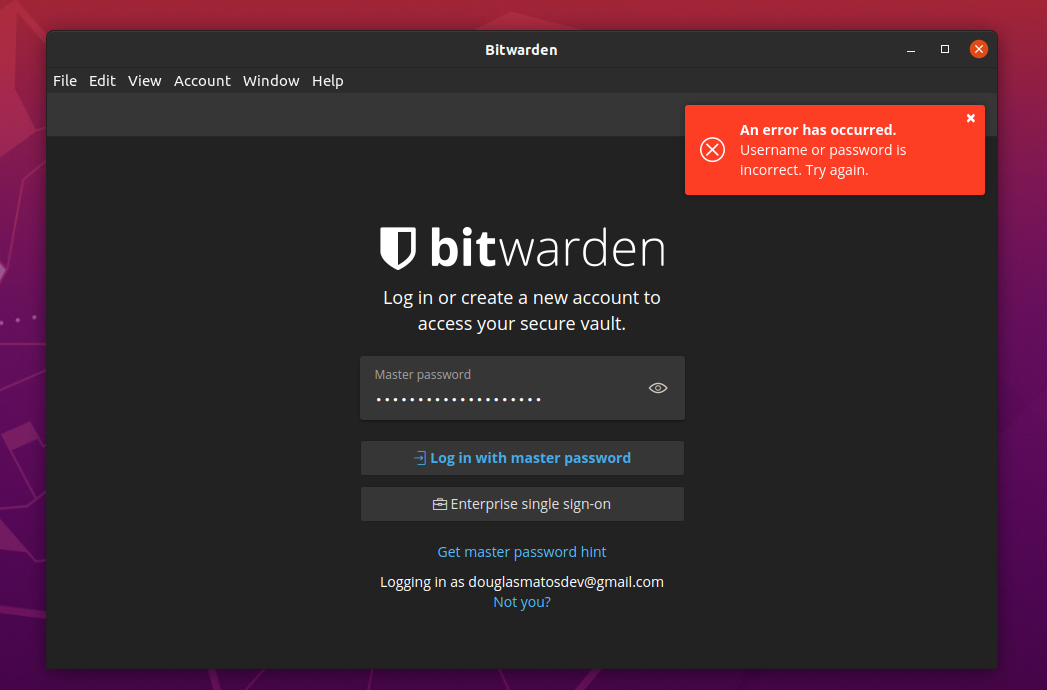
Task: Open Get master password hint
Action: pos(521,551)
